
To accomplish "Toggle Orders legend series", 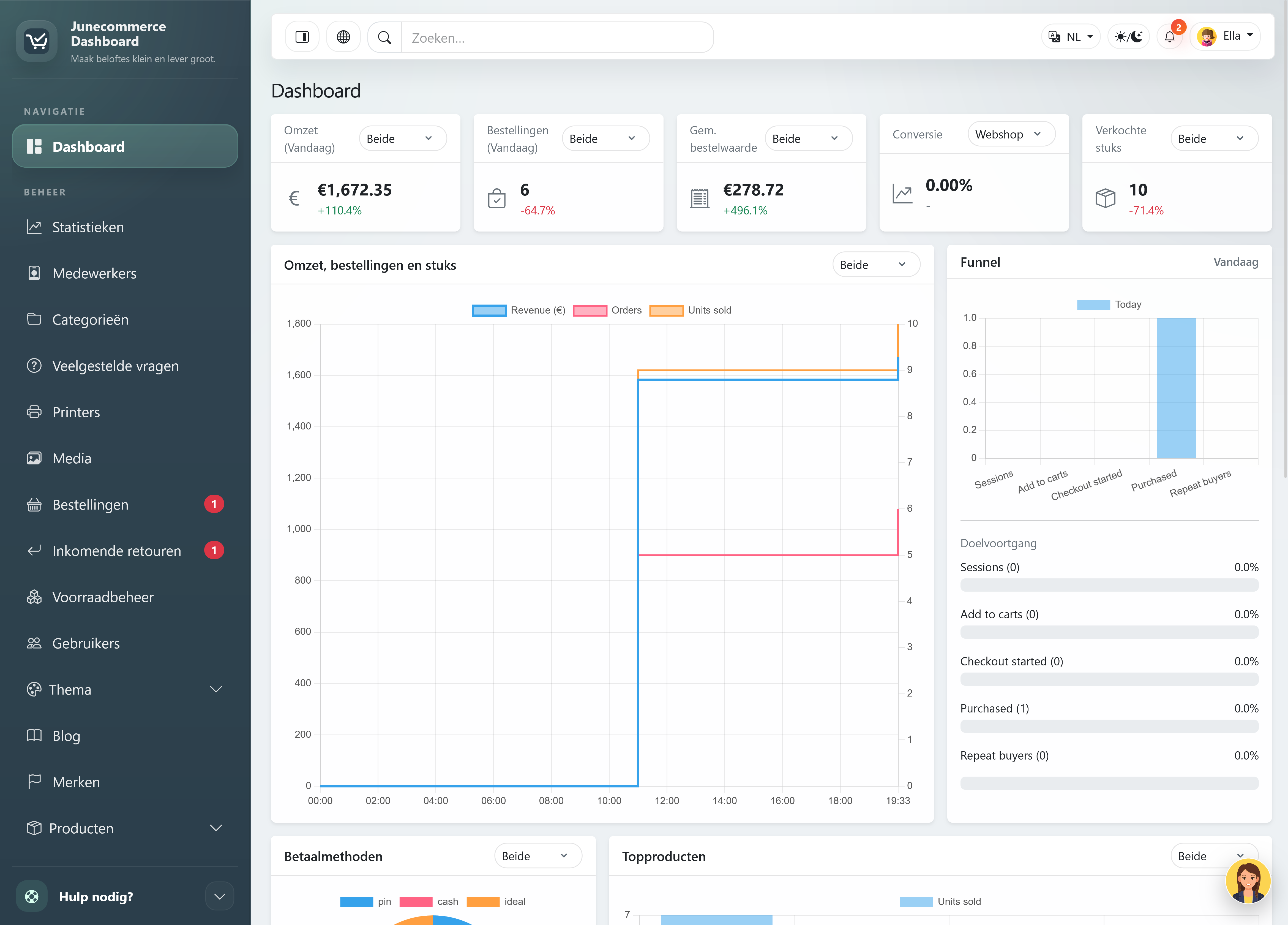I will 607,310.
